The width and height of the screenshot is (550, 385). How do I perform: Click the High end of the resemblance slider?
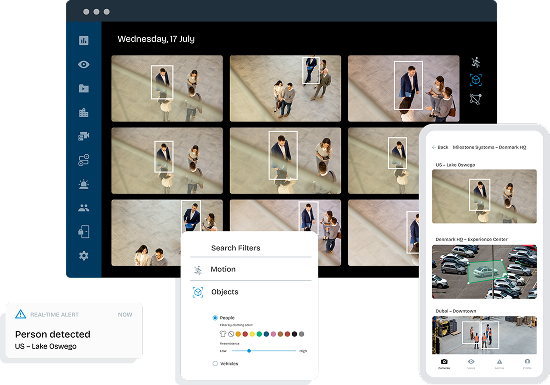click(x=303, y=351)
